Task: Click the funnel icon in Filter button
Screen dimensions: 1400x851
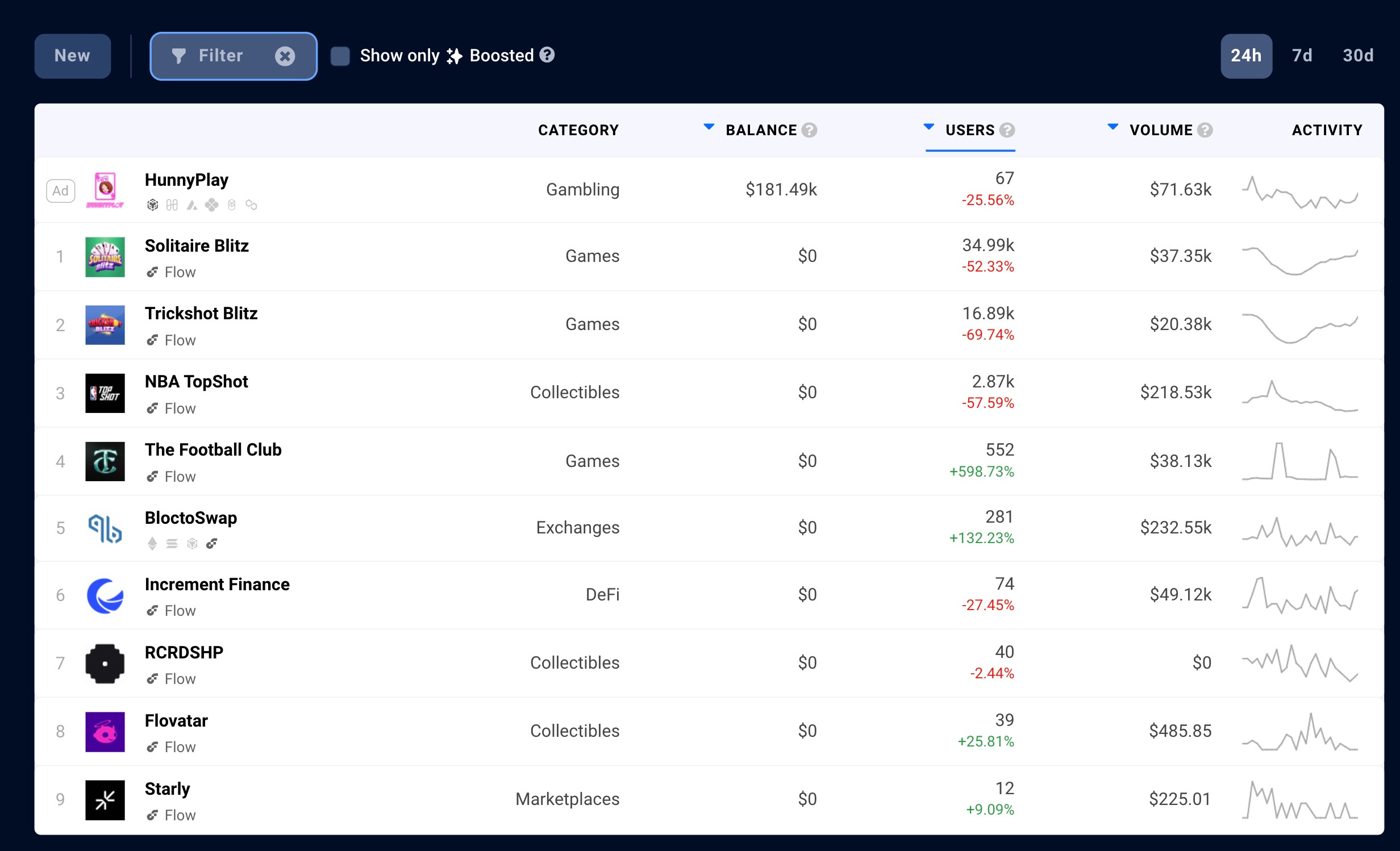Action: click(x=178, y=56)
